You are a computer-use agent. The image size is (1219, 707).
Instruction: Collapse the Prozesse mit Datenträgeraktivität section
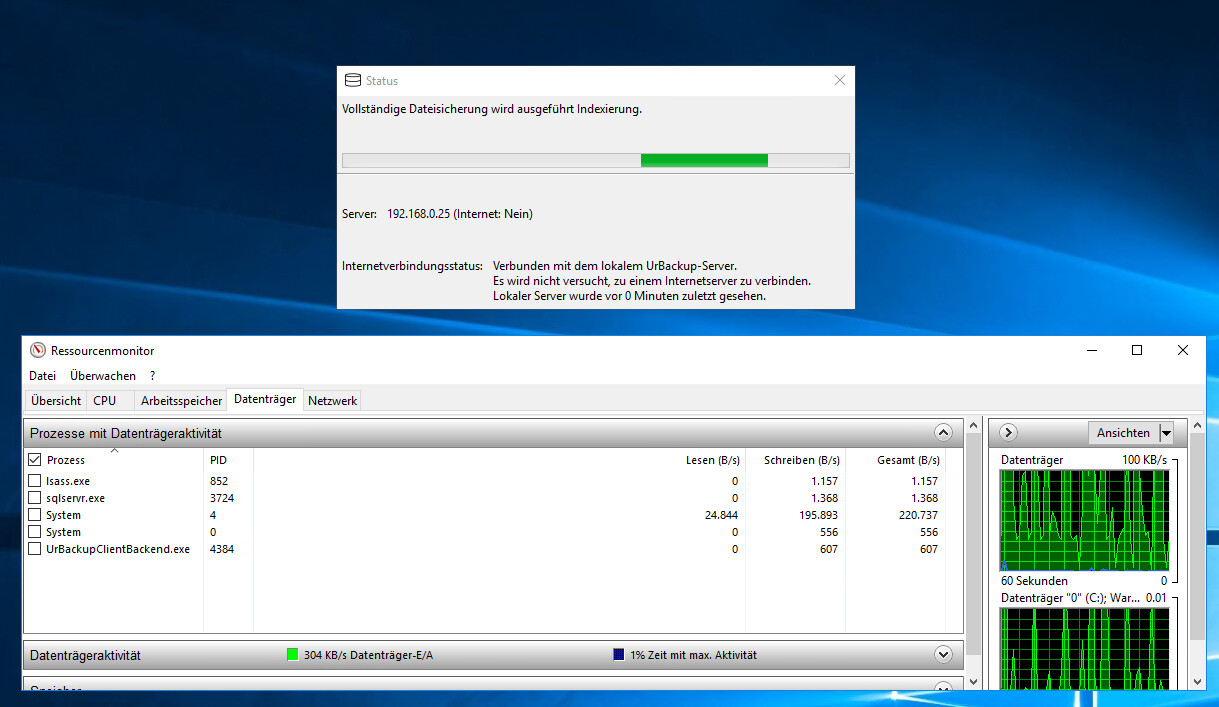coord(943,433)
